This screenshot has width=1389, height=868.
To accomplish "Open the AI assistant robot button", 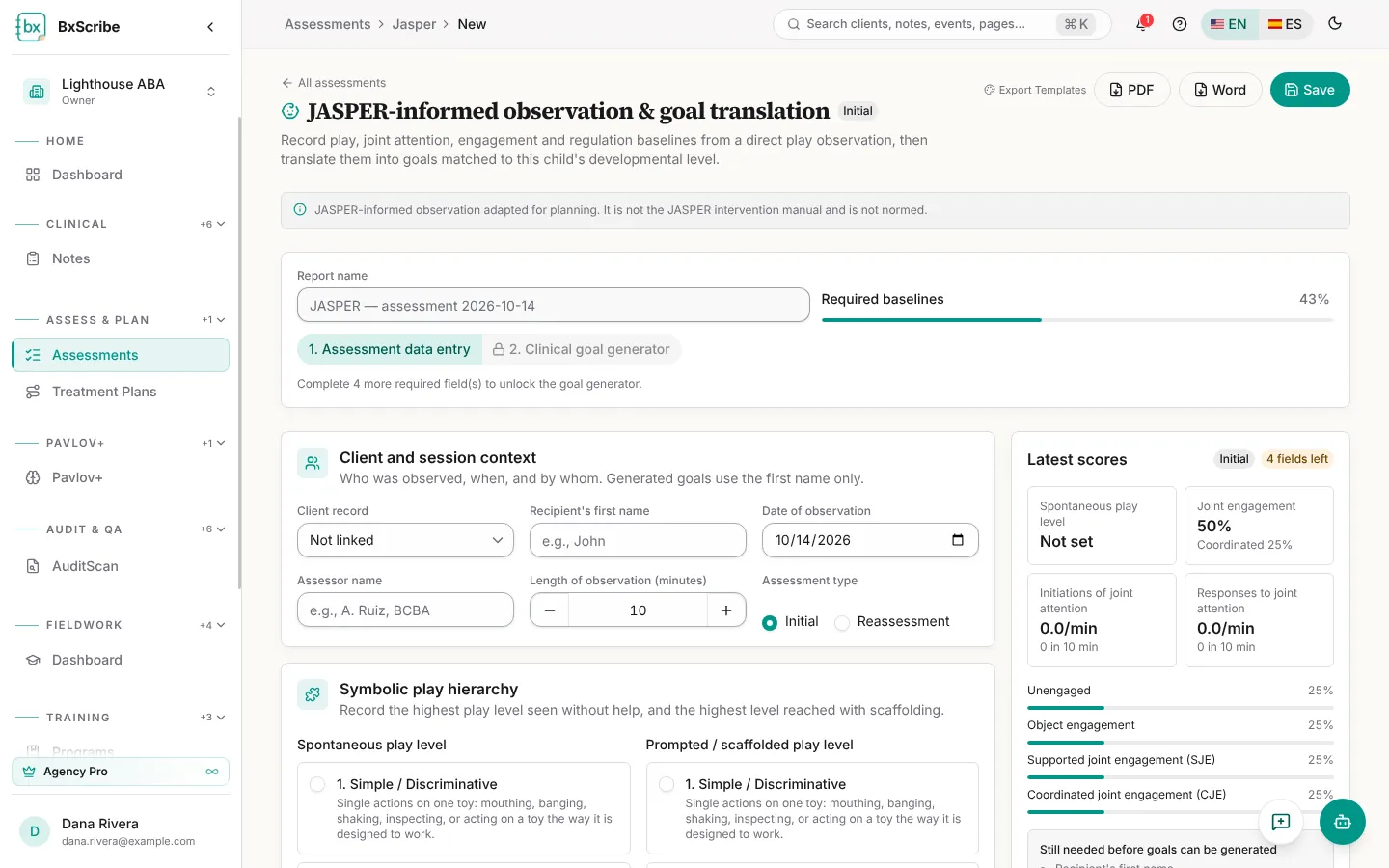I will click(x=1343, y=822).
